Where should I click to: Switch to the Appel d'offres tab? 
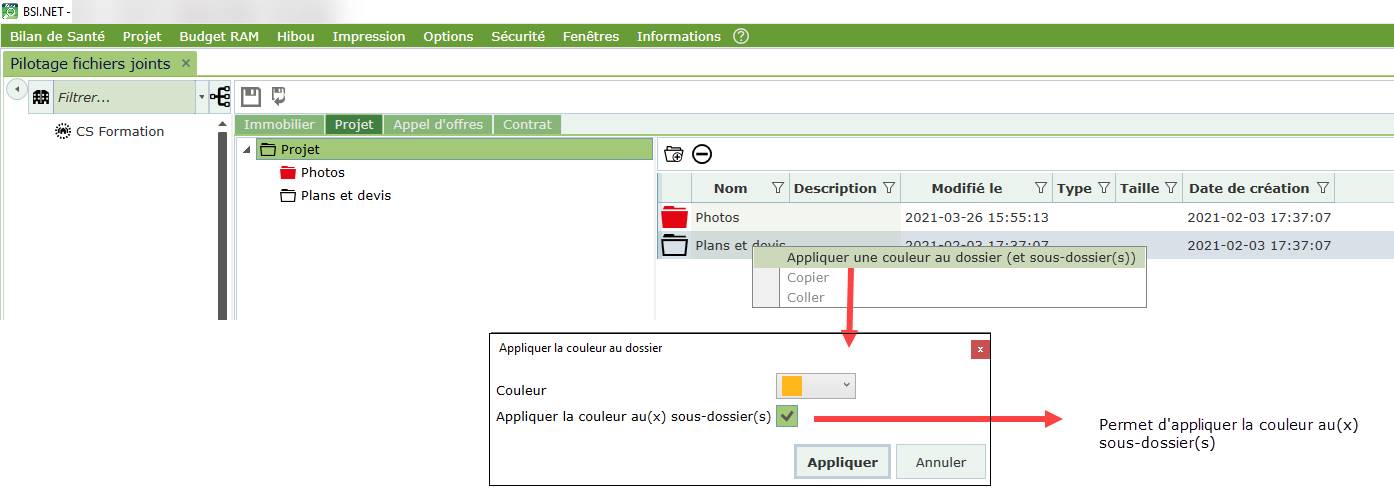tap(438, 125)
